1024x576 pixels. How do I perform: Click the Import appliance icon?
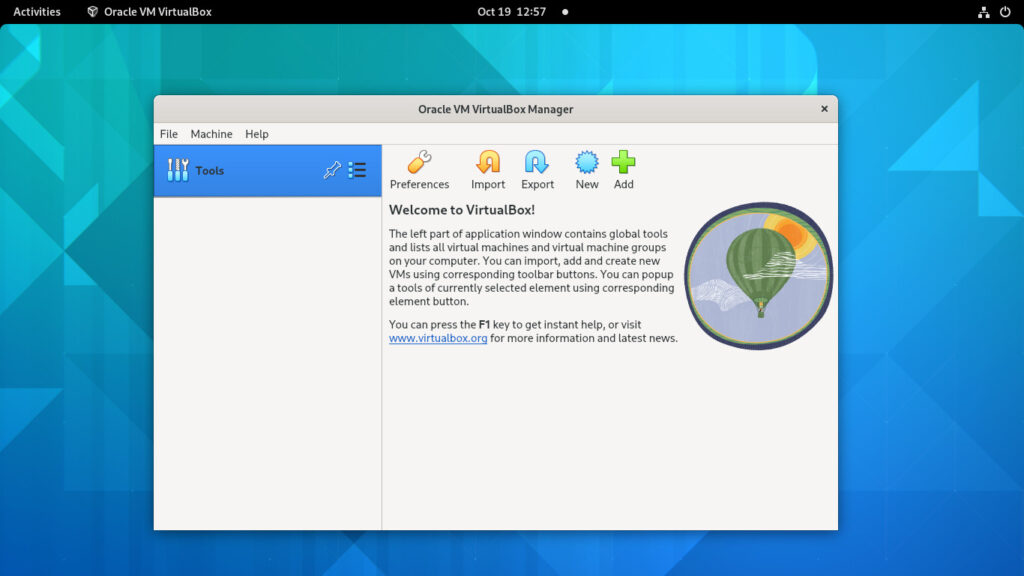pos(488,163)
